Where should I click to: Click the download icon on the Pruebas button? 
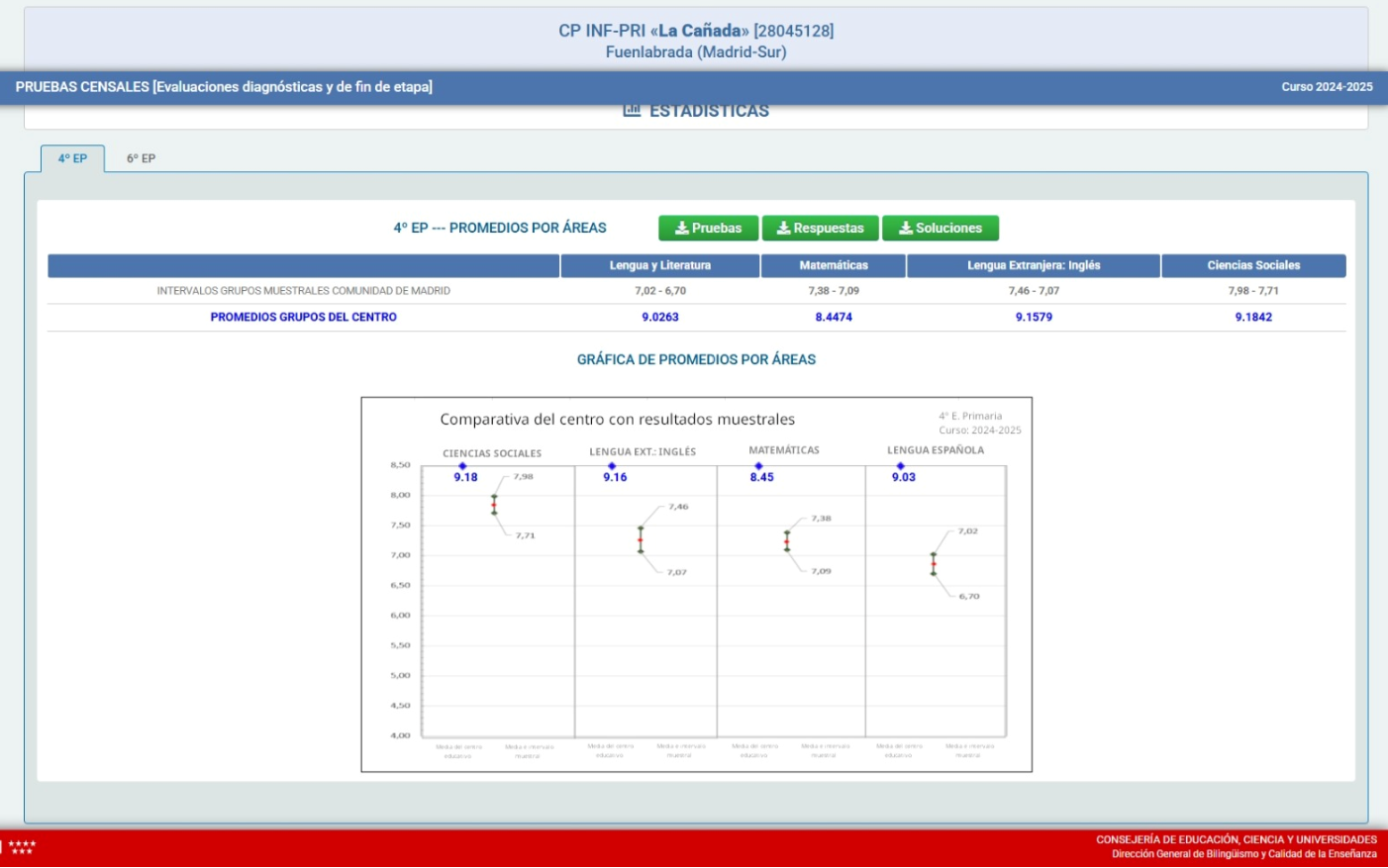682,229
